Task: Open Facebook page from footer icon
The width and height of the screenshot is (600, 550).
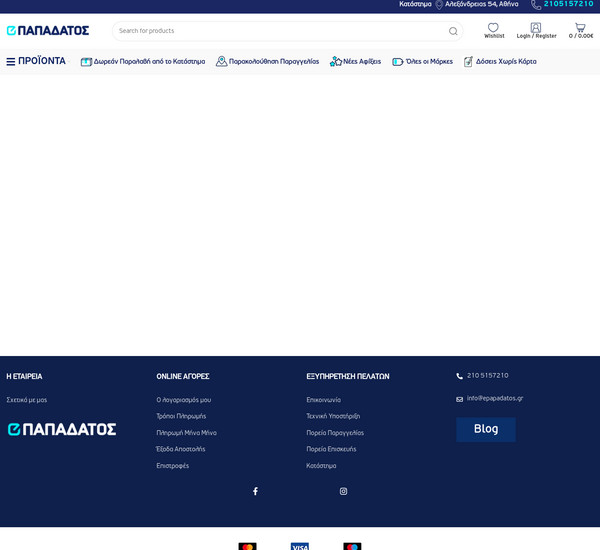Action: pyautogui.click(x=255, y=491)
